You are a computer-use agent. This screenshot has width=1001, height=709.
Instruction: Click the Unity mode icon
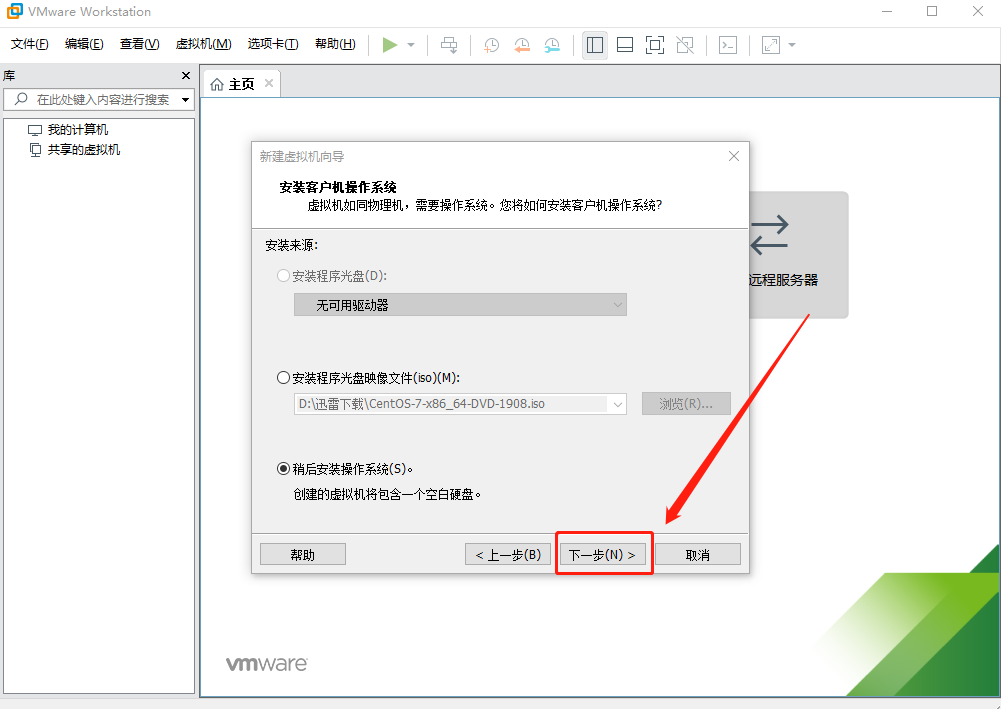tap(685, 45)
